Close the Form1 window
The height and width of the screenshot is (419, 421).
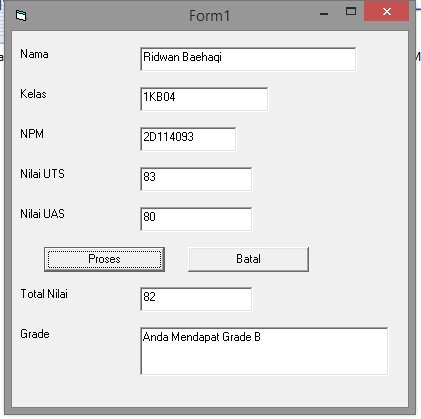386,11
